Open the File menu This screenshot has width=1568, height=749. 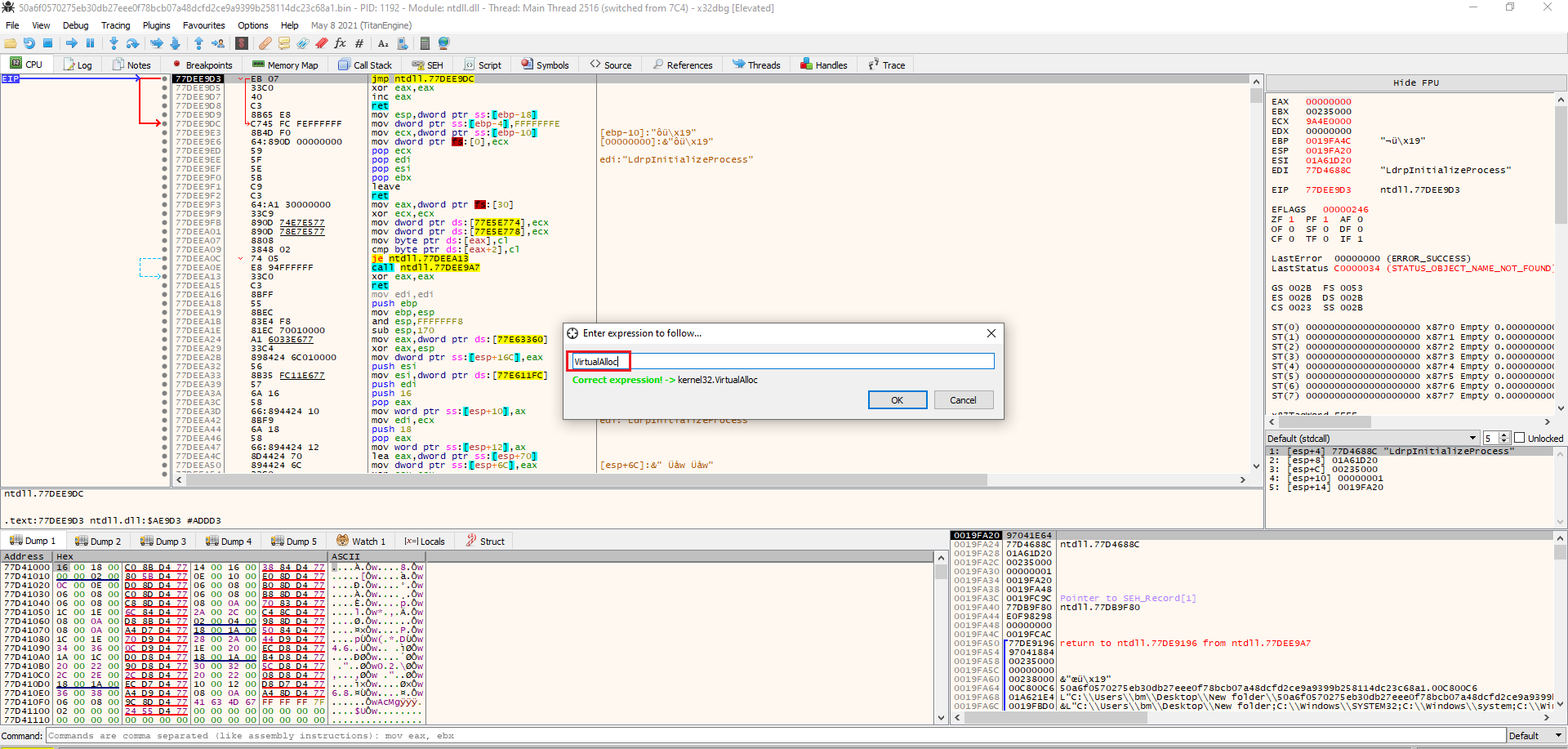point(12,25)
